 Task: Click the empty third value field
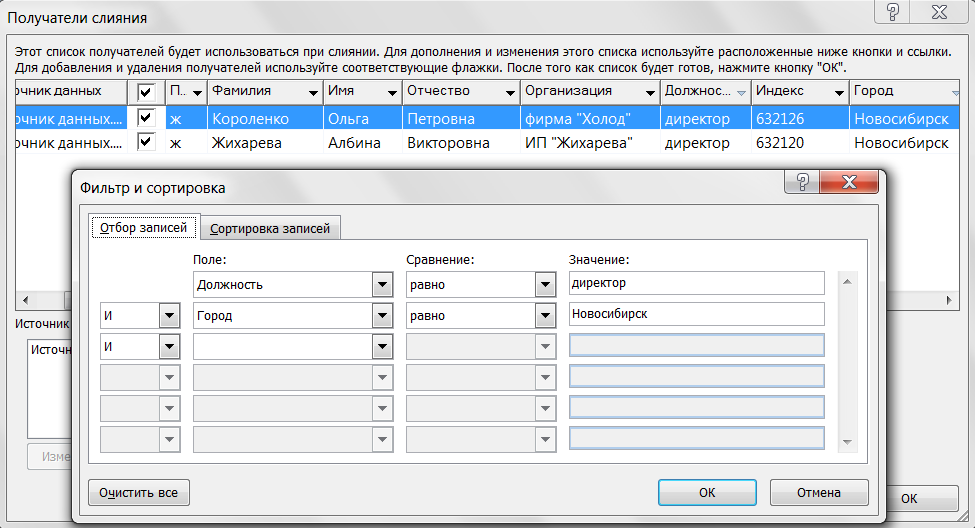(x=696, y=345)
